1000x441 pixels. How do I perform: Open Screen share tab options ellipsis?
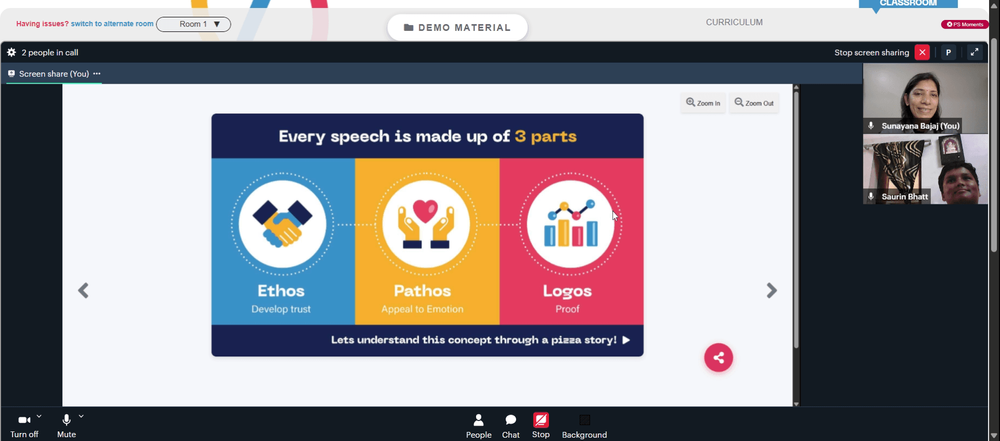(96, 73)
